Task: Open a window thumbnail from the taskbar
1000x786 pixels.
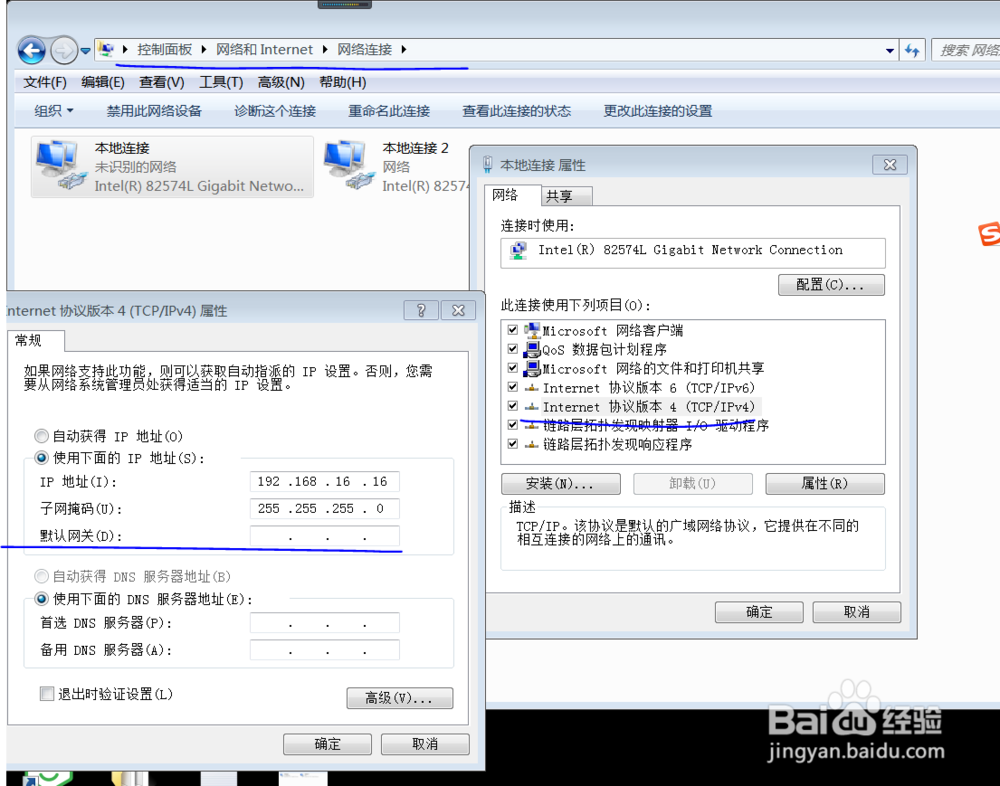Action: pyautogui.click(x=302, y=778)
